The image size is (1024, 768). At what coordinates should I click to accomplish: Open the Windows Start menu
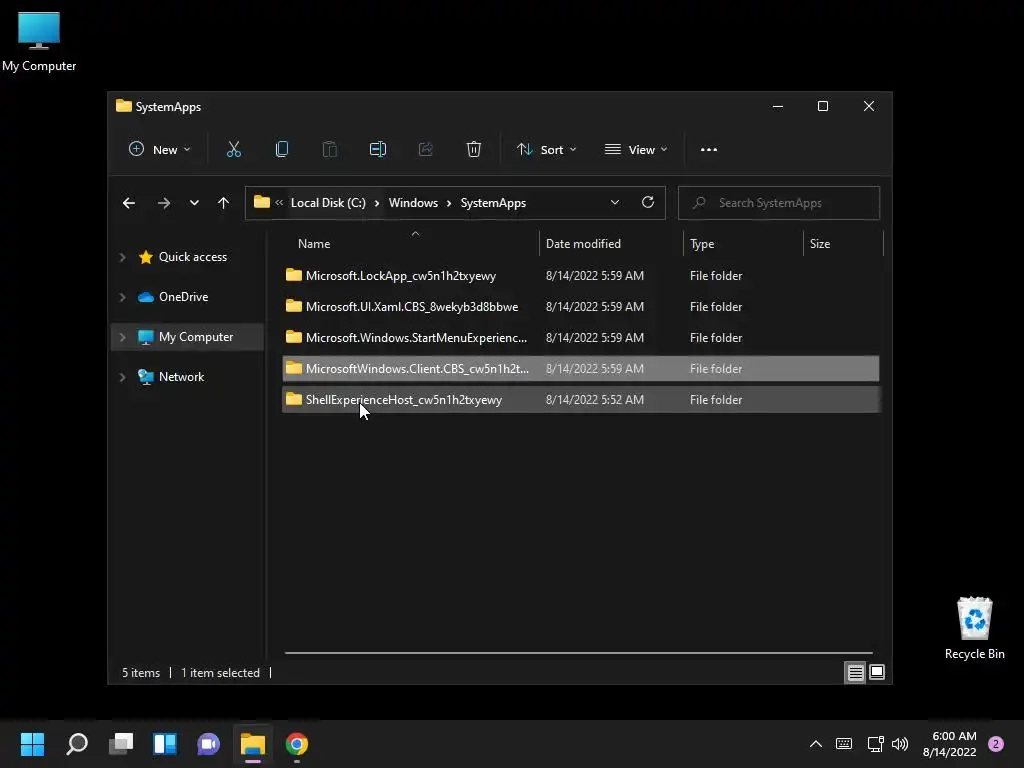(x=32, y=744)
